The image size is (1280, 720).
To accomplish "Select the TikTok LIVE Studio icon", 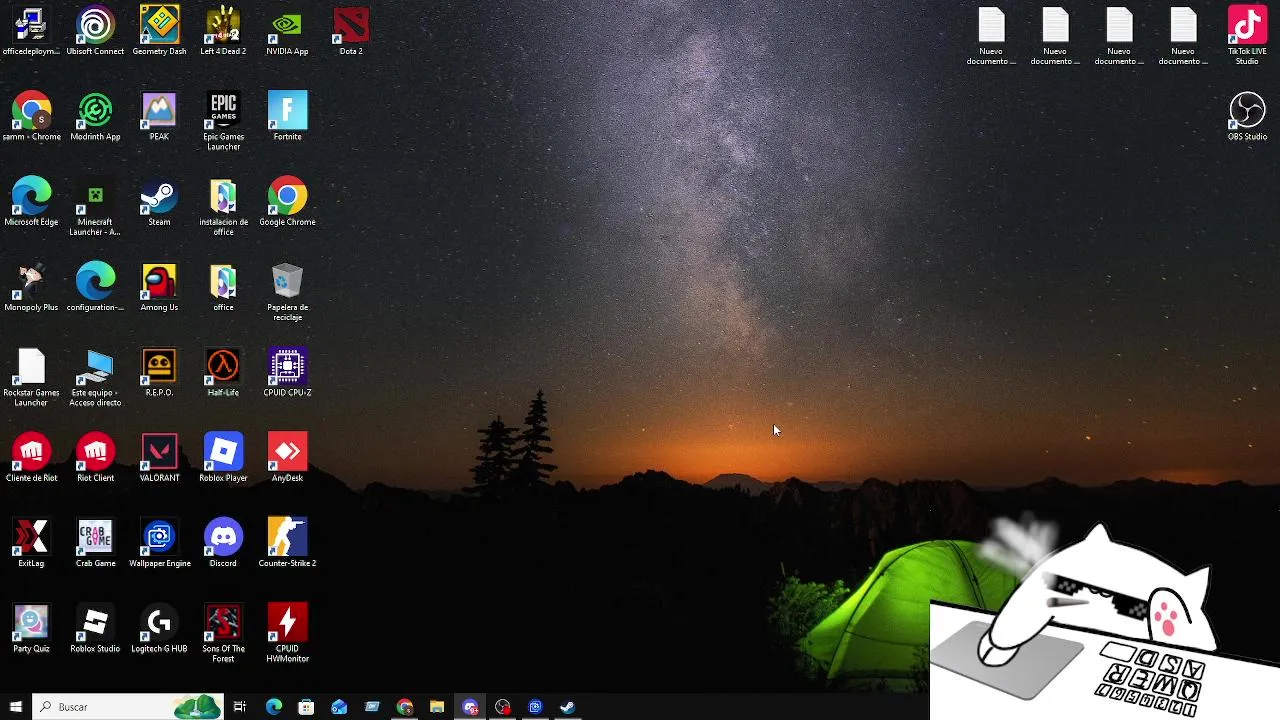I will [1247, 37].
